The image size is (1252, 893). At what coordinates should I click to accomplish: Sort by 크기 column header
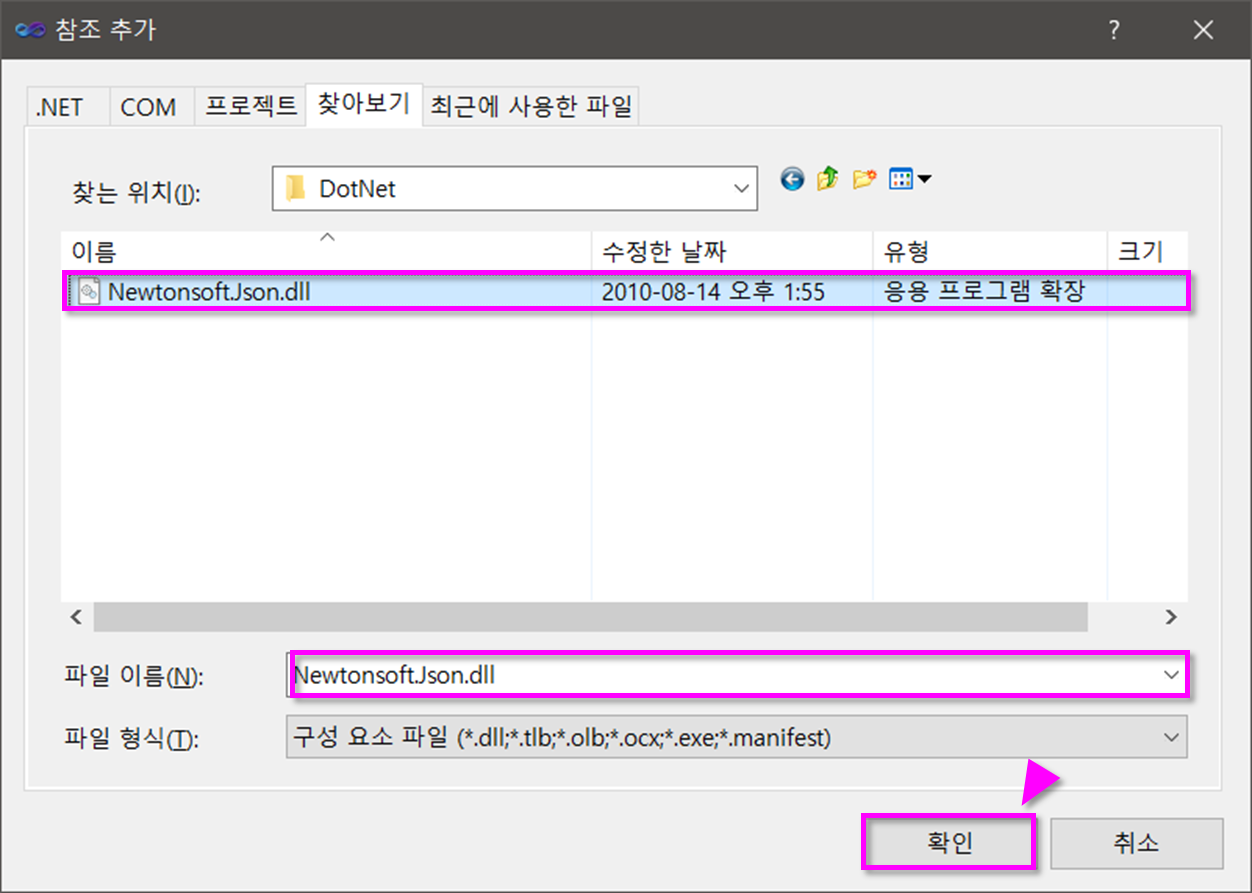coord(1148,250)
